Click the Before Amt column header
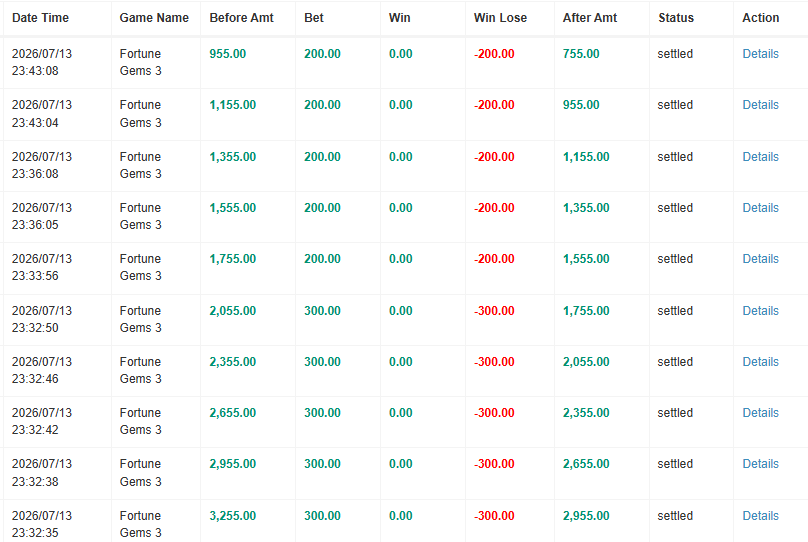The width and height of the screenshot is (808, 542). tap(241, 18)
